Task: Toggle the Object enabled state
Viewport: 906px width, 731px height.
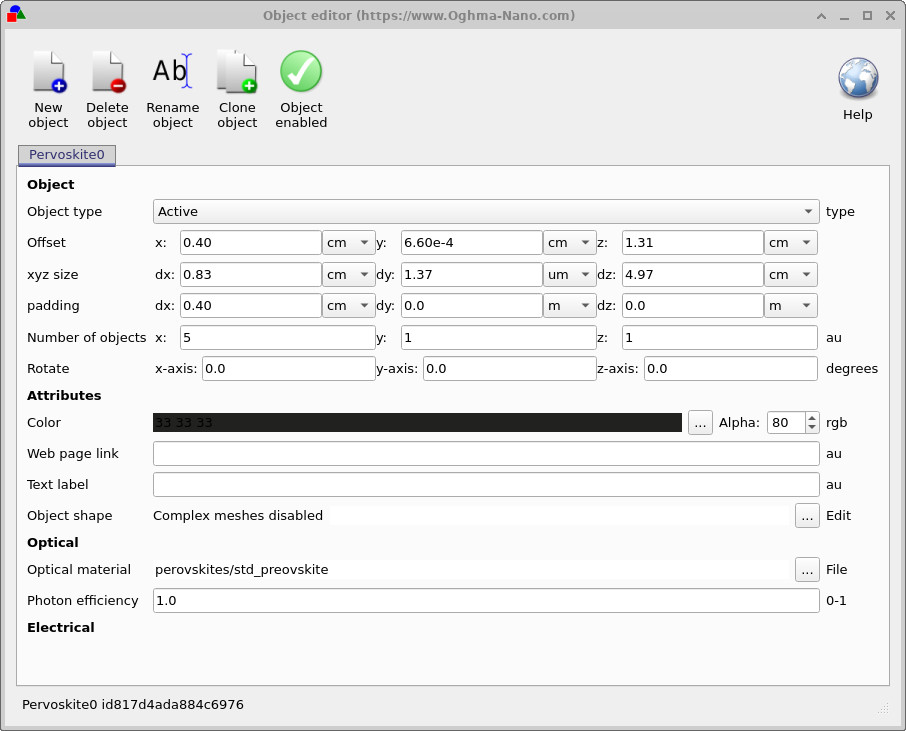Action: (300, 88)
